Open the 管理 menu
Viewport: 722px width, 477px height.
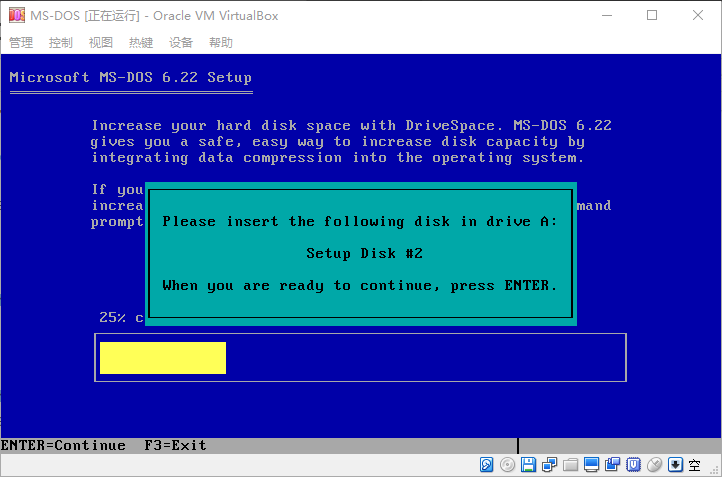coord(21,43)
